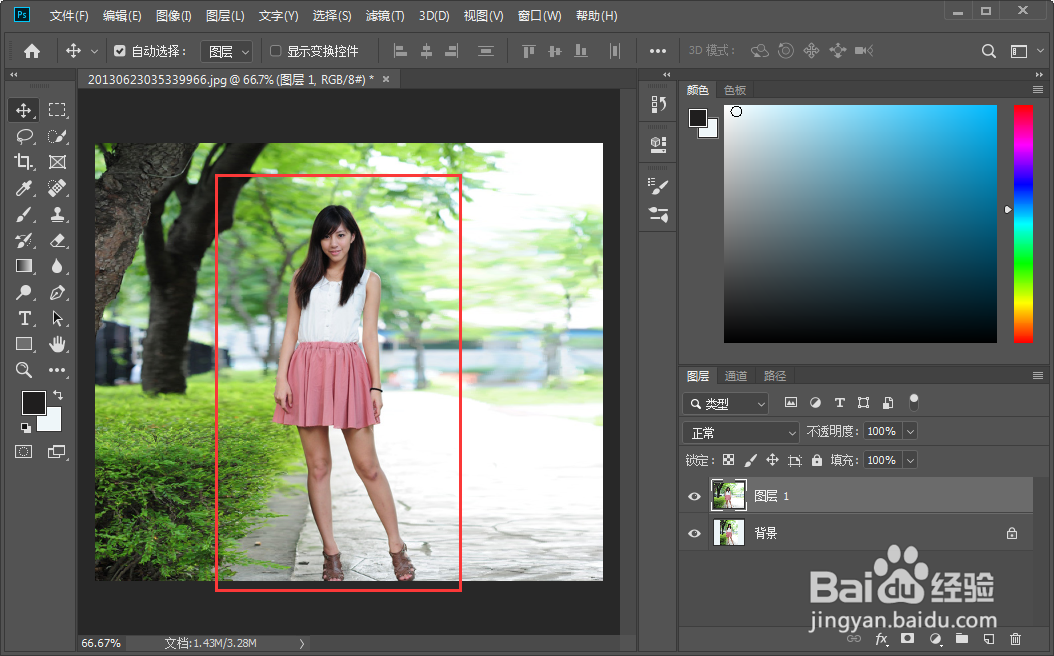
Task: Select the Crop tool
Action: 24,162
